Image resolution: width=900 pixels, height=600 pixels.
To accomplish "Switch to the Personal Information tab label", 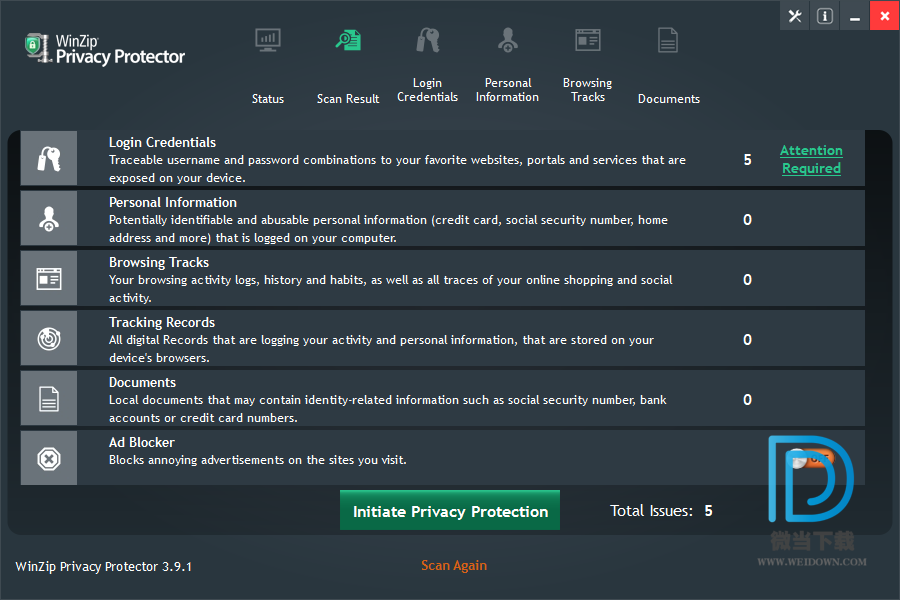I will point(507,90).
